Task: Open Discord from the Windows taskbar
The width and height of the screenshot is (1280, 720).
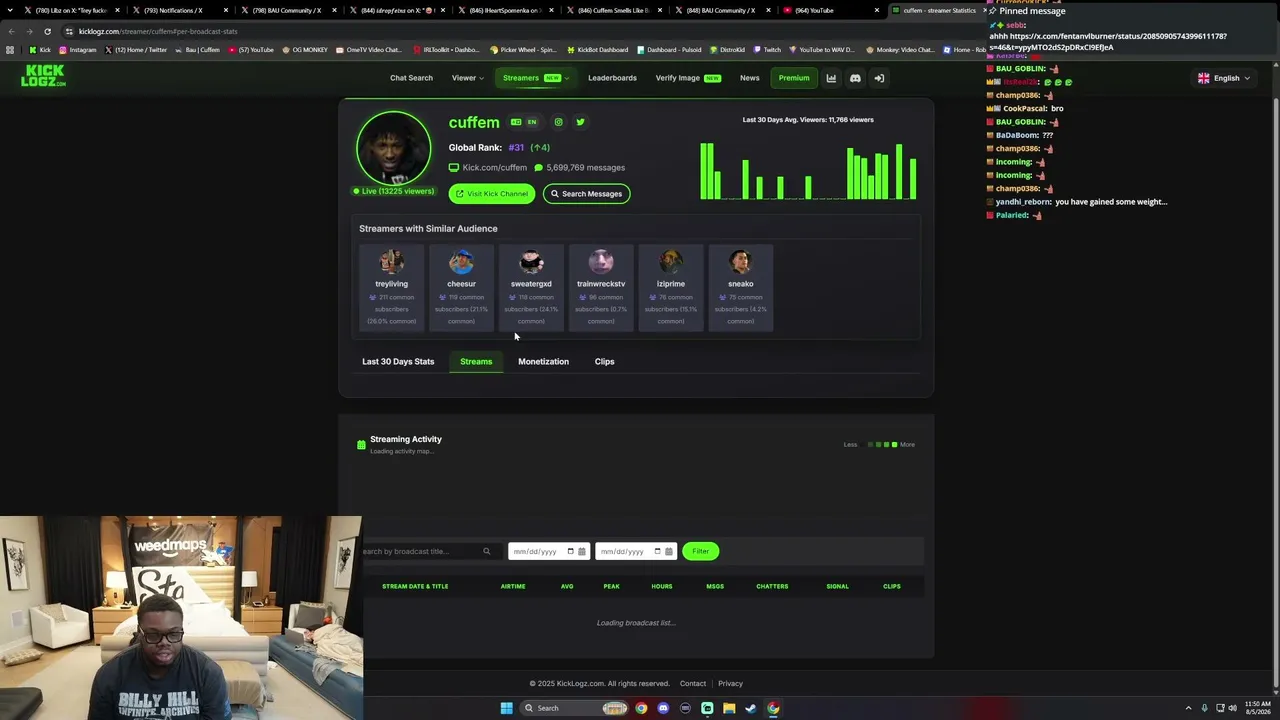Action: pos(663,708)
